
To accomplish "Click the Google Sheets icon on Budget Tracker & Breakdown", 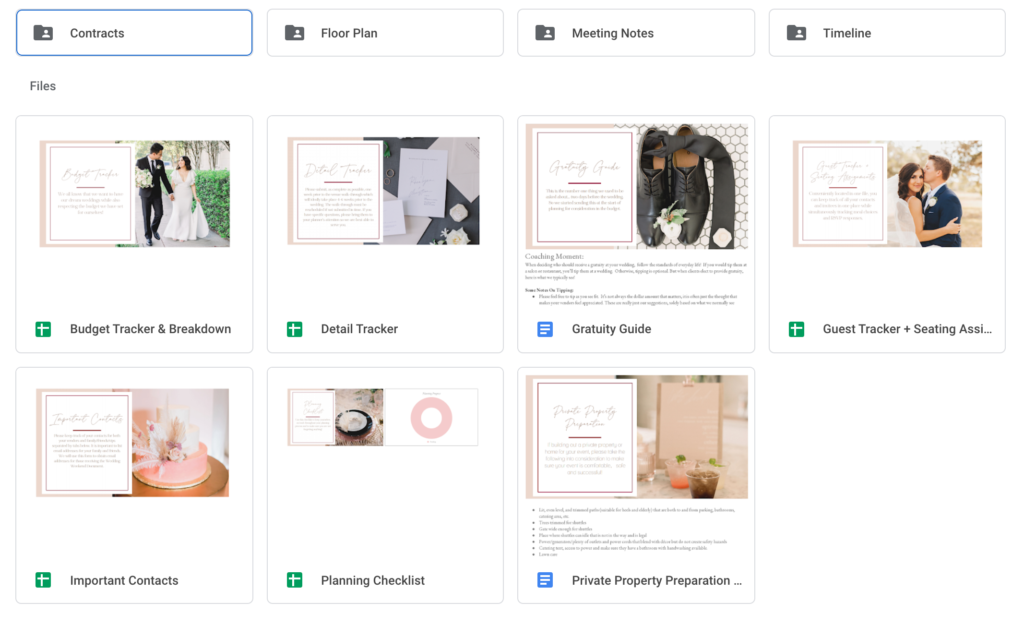I will 42,328.
